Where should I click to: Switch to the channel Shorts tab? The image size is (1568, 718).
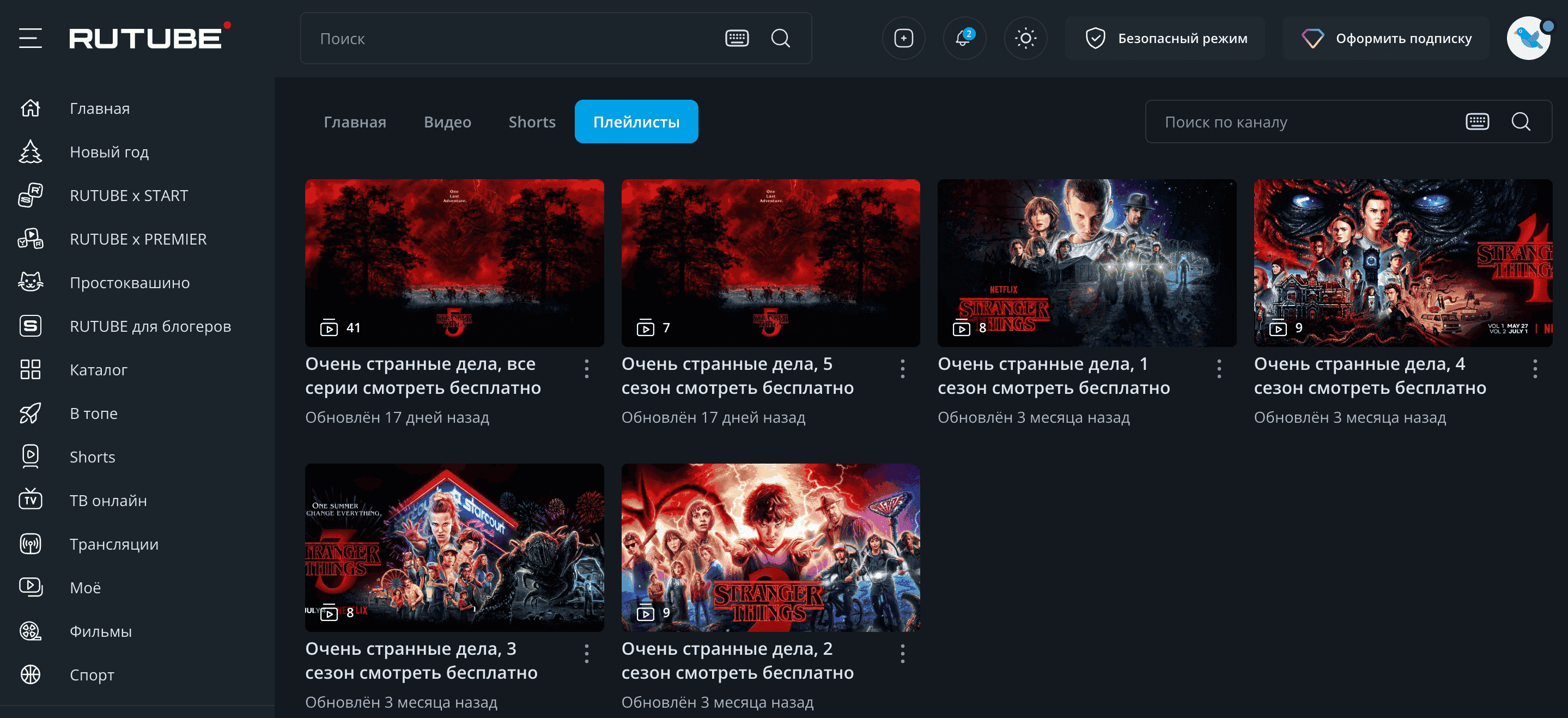point(531,121)
